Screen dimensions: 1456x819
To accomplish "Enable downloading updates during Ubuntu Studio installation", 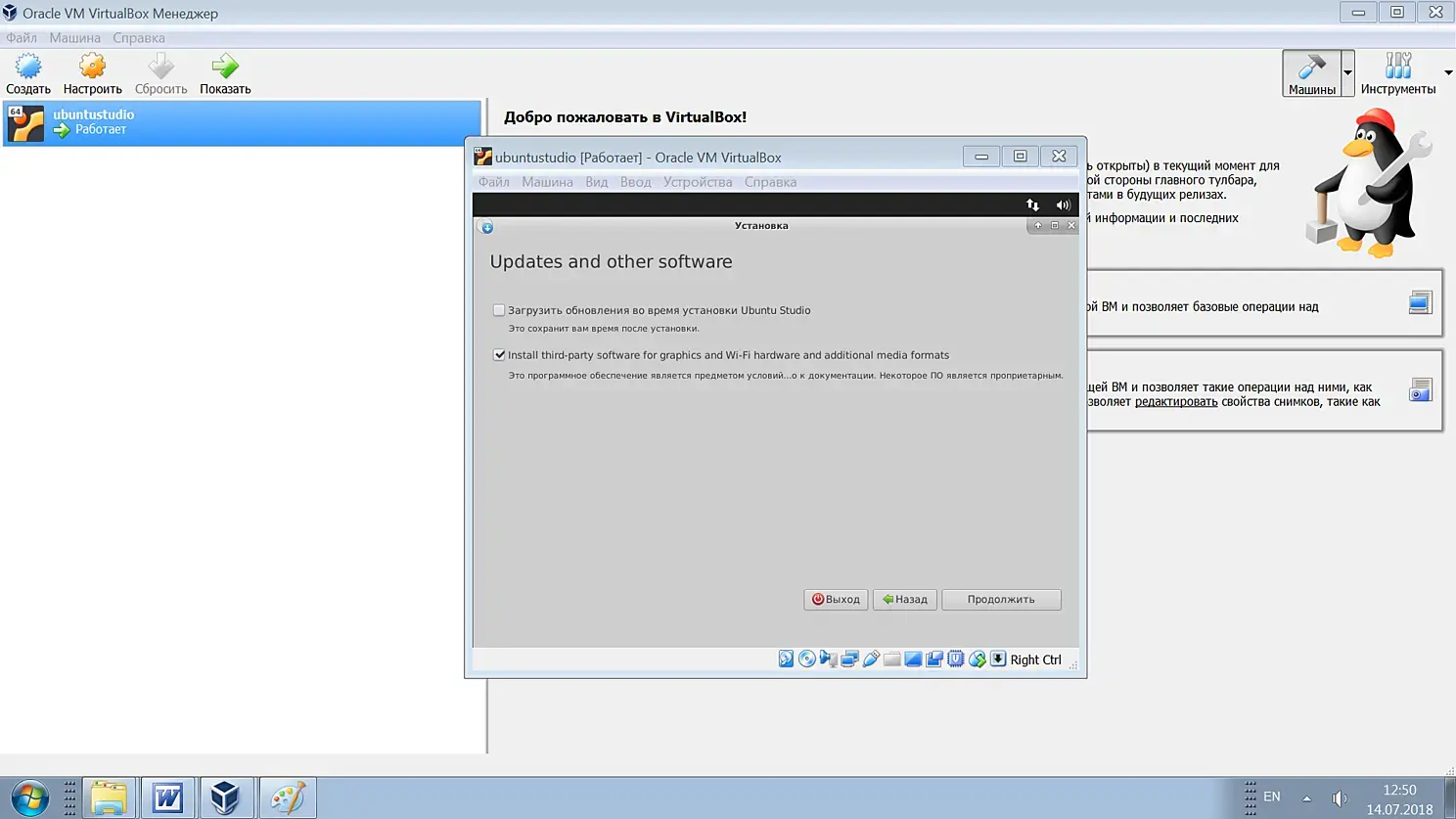I will click(x=499, y=310).
